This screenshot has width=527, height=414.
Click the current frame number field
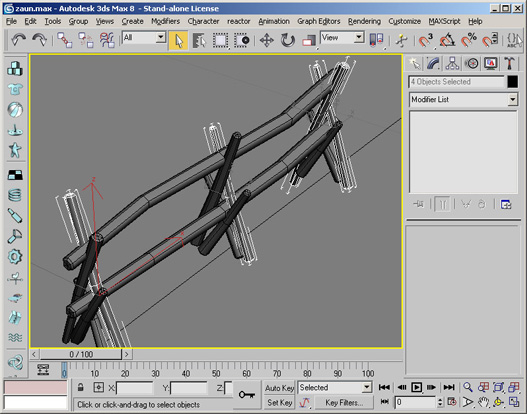(415, 402)
